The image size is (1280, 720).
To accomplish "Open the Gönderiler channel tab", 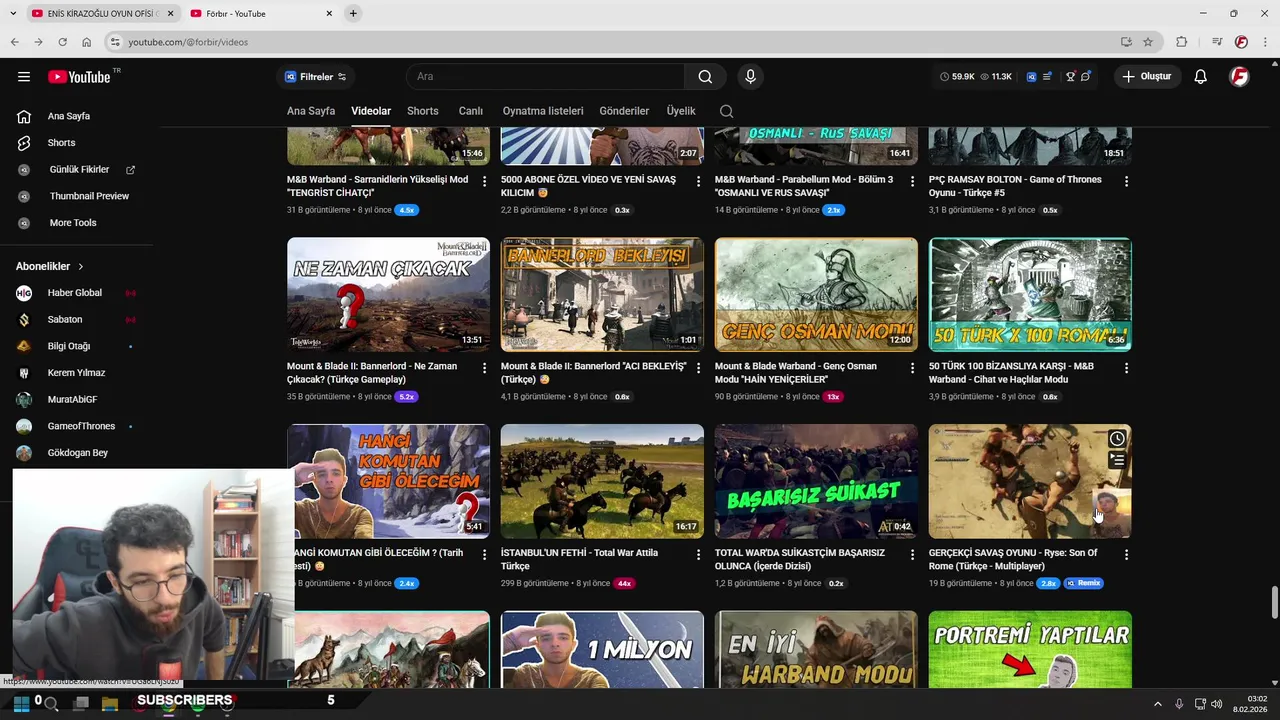I will (x=624, y=111).
